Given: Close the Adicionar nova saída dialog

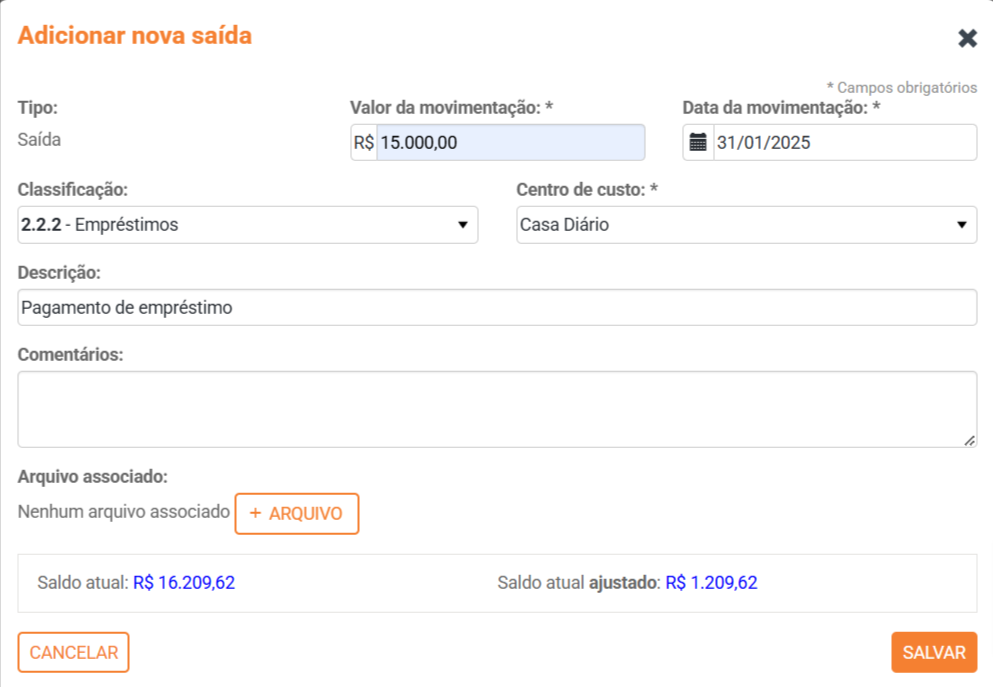Looking at the screenshot, I should click(x=967, y=39).
